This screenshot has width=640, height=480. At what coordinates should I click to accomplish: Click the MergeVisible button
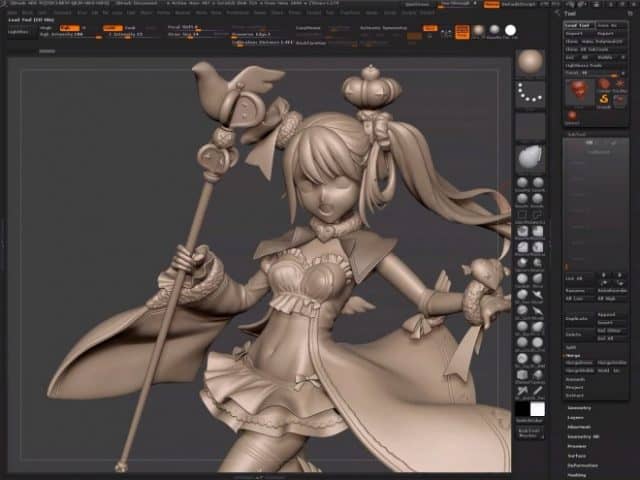[x=580, y=371]
